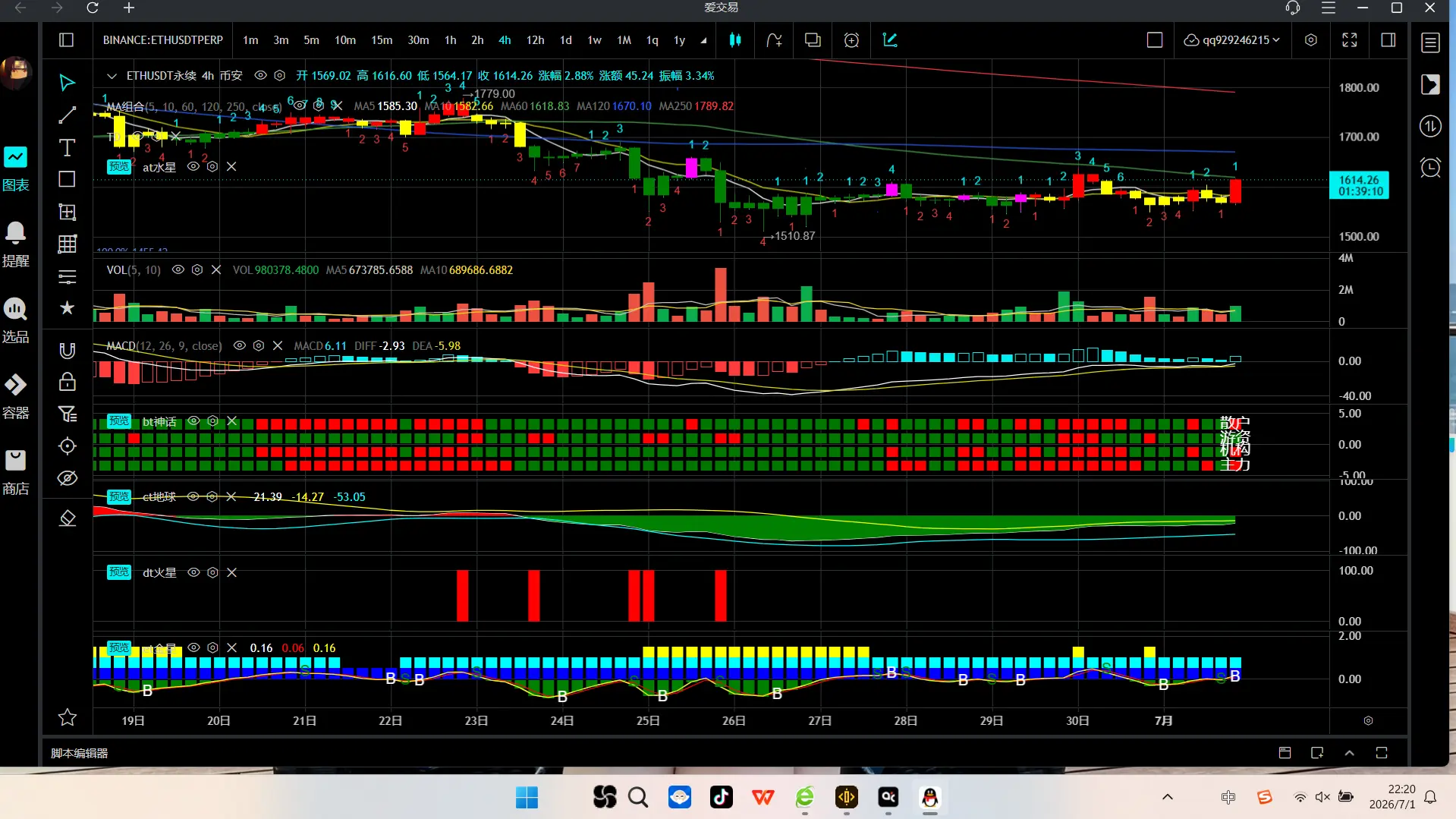The width and height of the screenshot is (1456, 819).
Task: Open the 商店 store section
Action: [15, 473]
